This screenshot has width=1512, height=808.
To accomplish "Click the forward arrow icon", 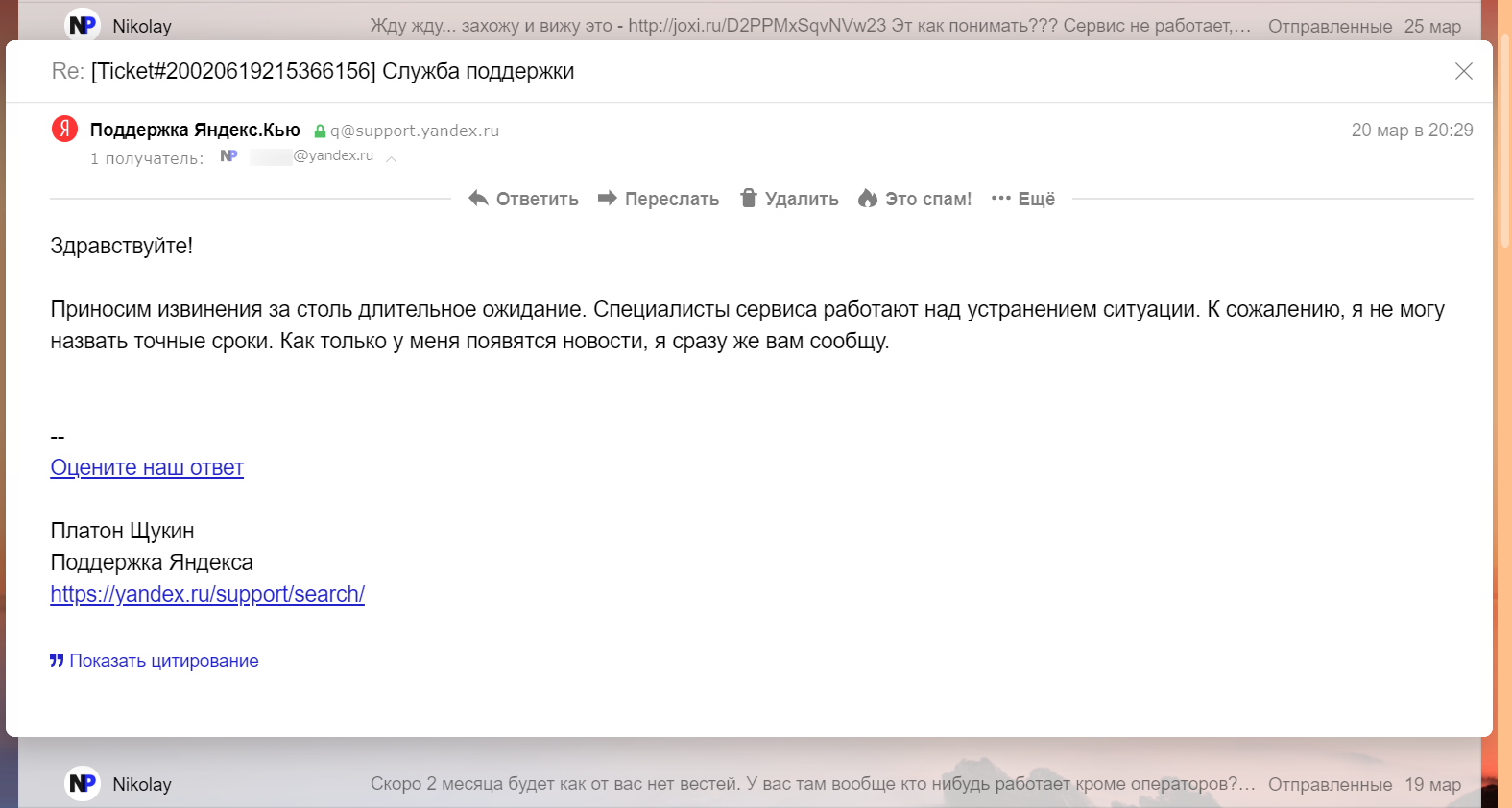I will (x=607, y=199).
